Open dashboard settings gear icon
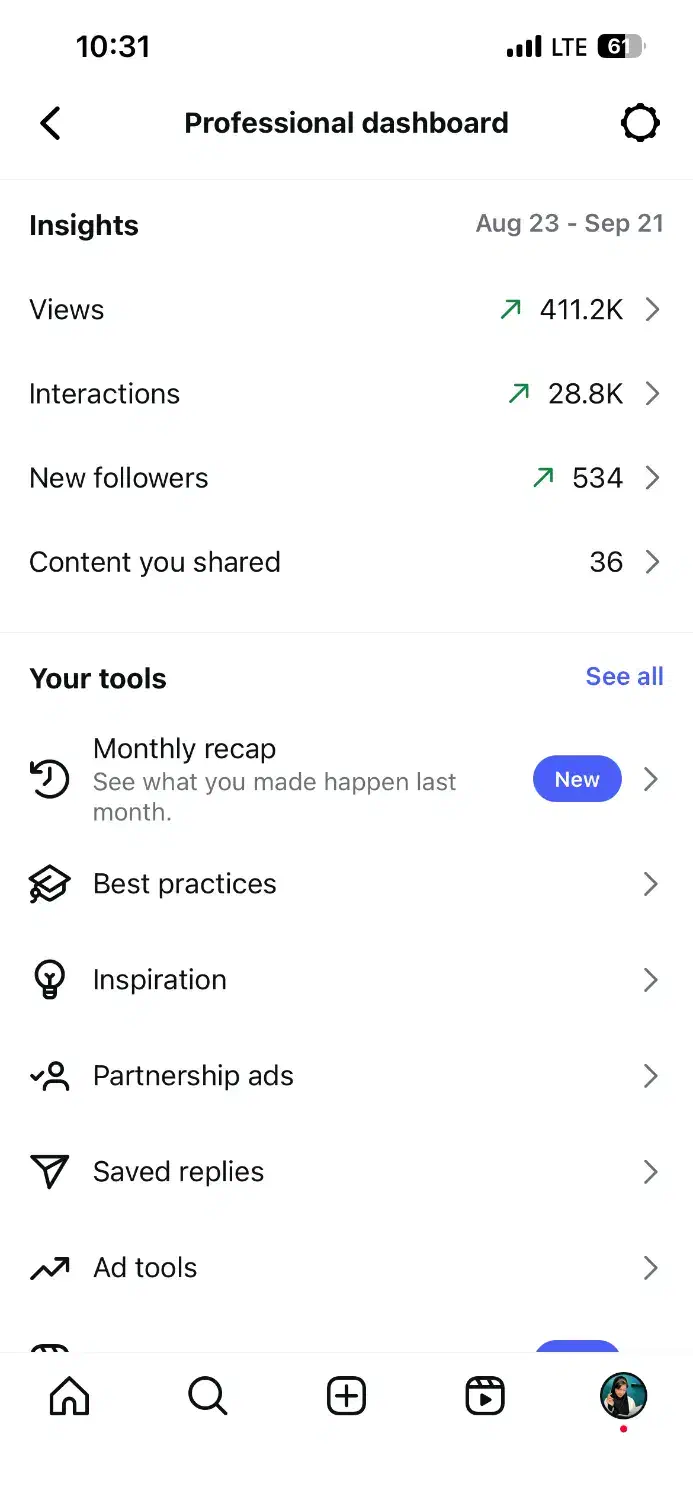 (640, 124)
